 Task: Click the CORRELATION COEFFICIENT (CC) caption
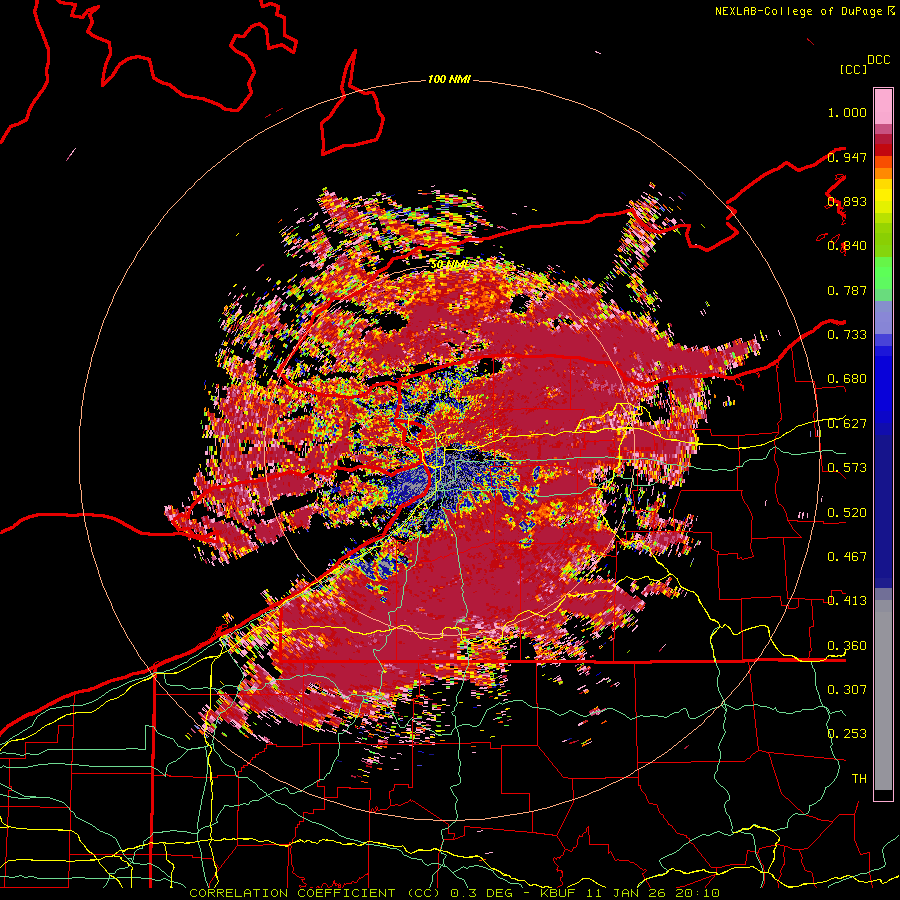pos(315,893)
